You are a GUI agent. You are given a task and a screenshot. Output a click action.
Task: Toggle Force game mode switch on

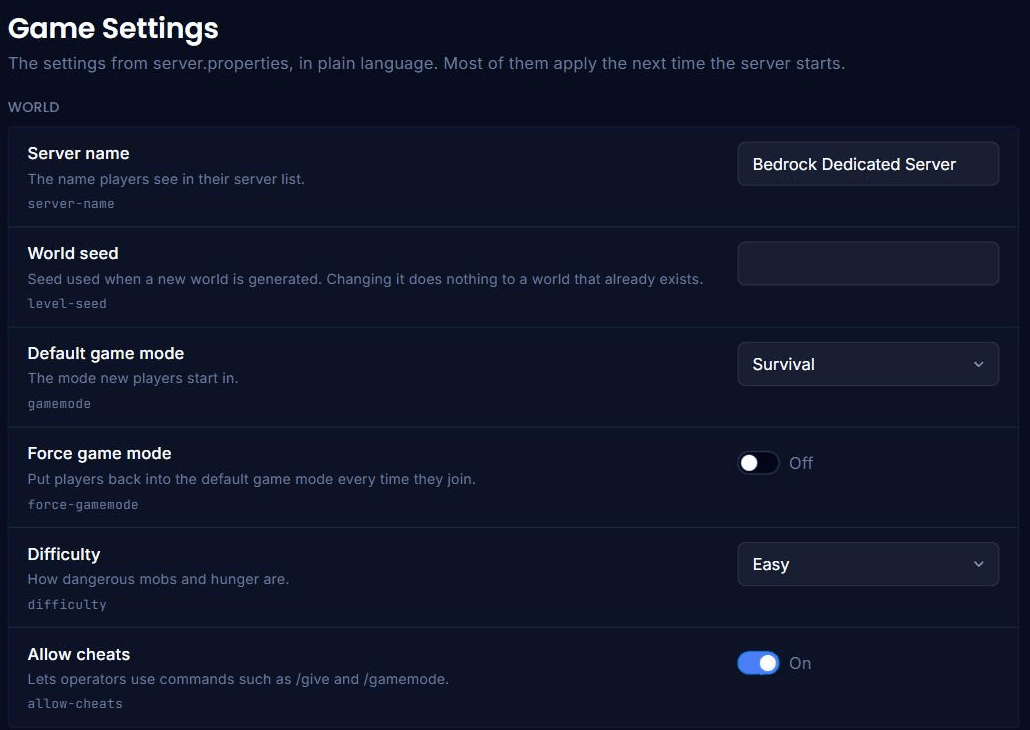[x=758, y=463]
